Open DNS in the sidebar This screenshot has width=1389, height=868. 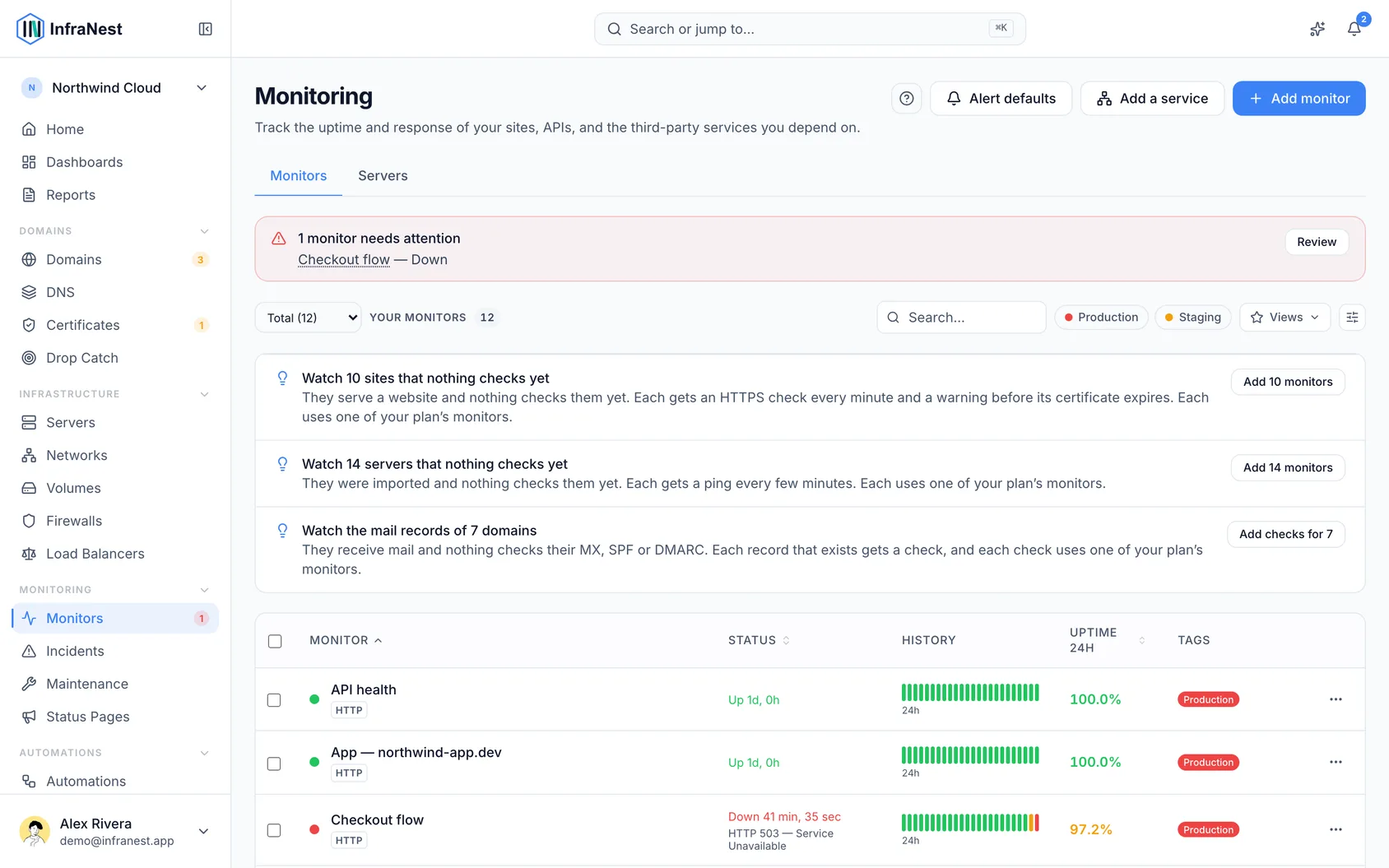[115, 292]
